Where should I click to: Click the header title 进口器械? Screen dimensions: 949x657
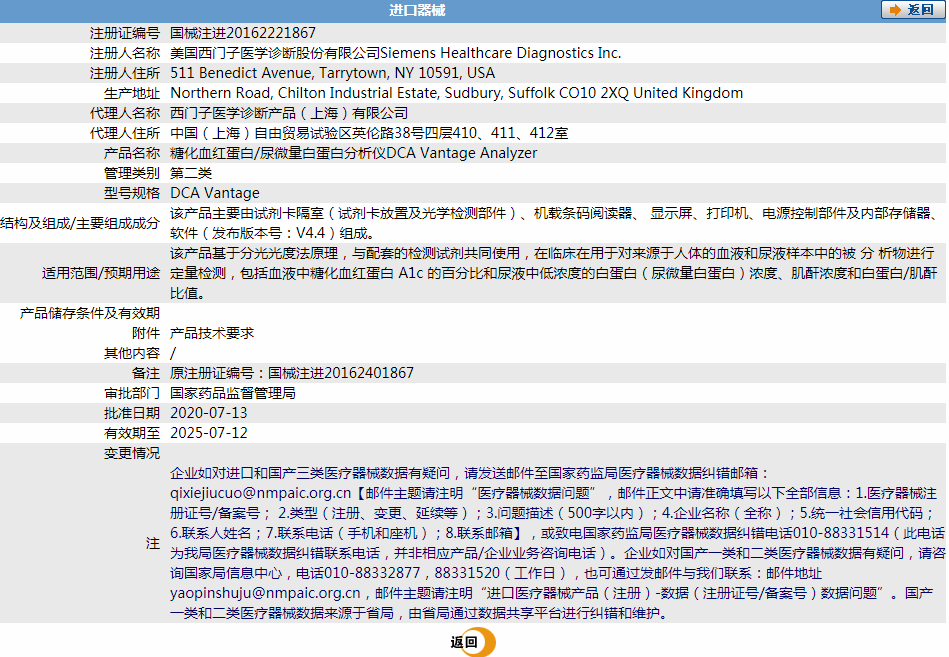pos(417,10)
